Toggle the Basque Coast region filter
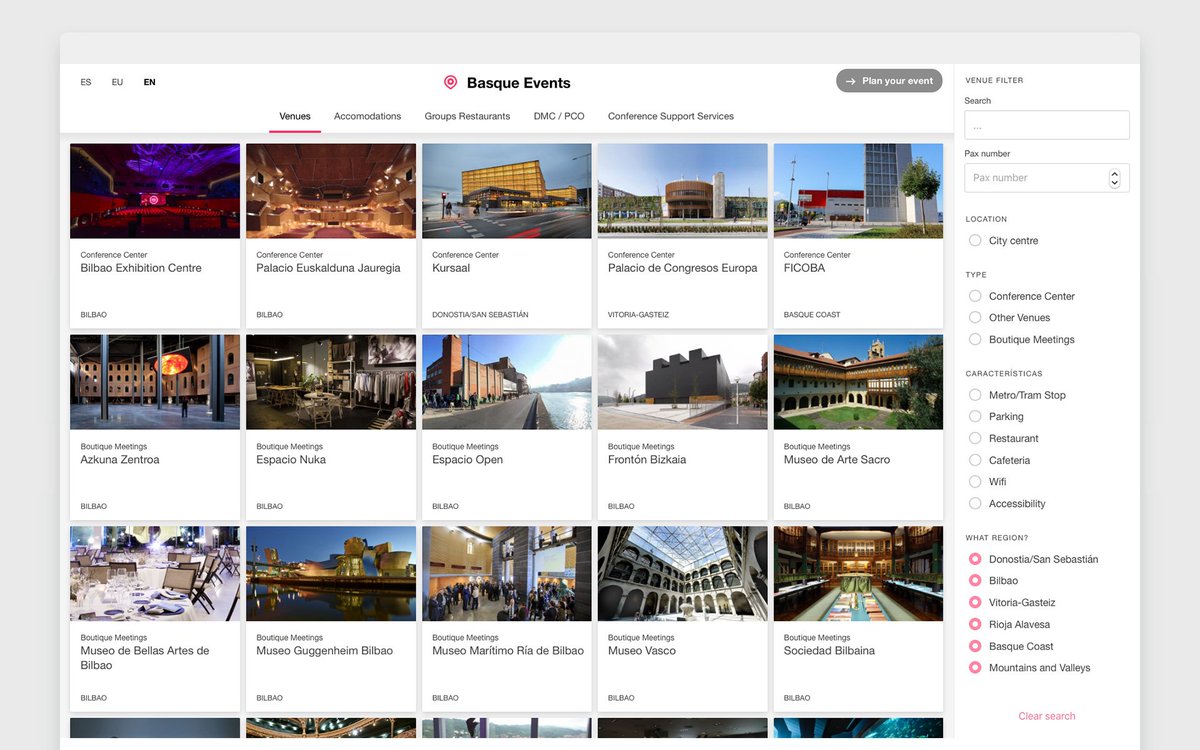The width and height of the screenshot is (1200, 750). click(x=1011, y=647)
